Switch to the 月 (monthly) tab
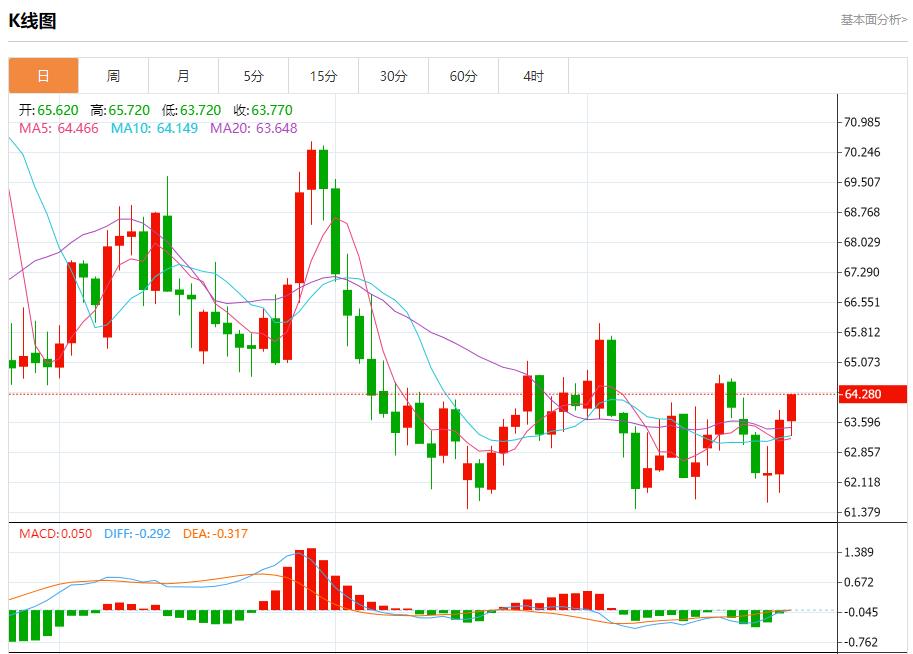Screen dimensions: 913x654 [183, 75]
